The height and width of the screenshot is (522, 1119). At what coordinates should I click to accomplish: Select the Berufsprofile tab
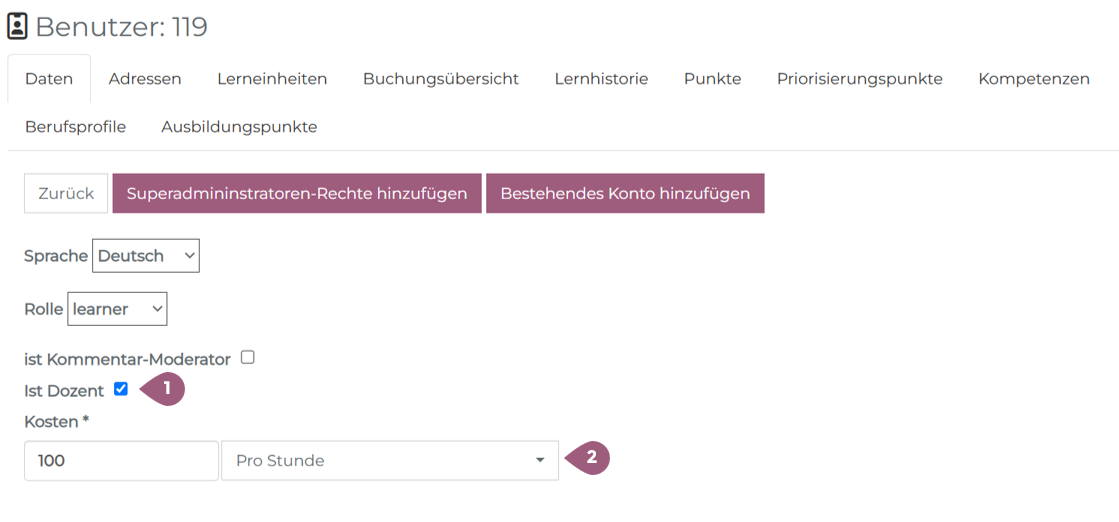[75, 127]
